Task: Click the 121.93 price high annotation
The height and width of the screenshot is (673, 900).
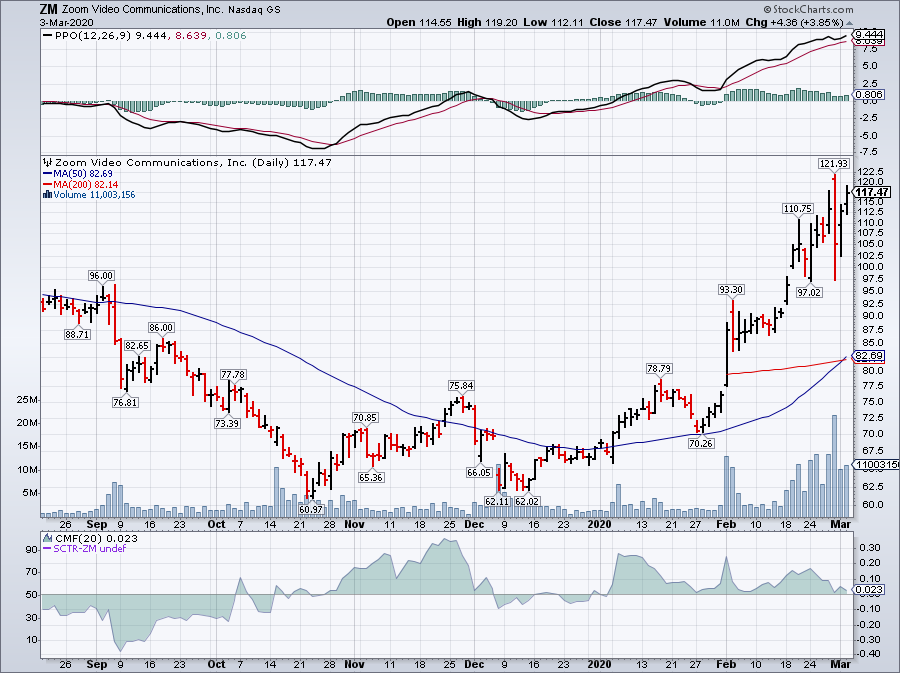Action: [833, 164]
